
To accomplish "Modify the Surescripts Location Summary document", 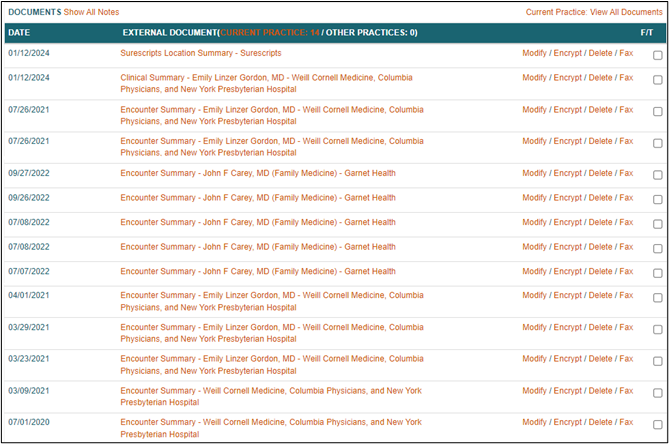I will [534, 53].
